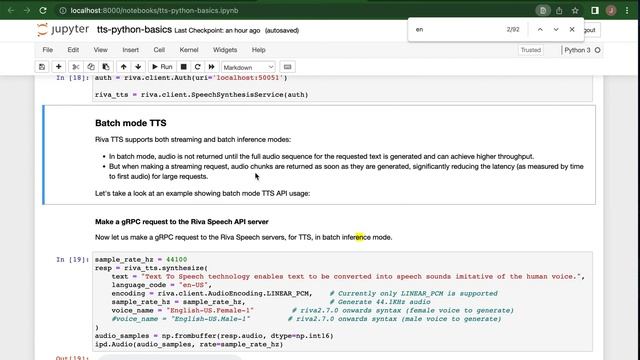Move selected cell up arrow
The image size is (640, 360).
pos(123,67)
